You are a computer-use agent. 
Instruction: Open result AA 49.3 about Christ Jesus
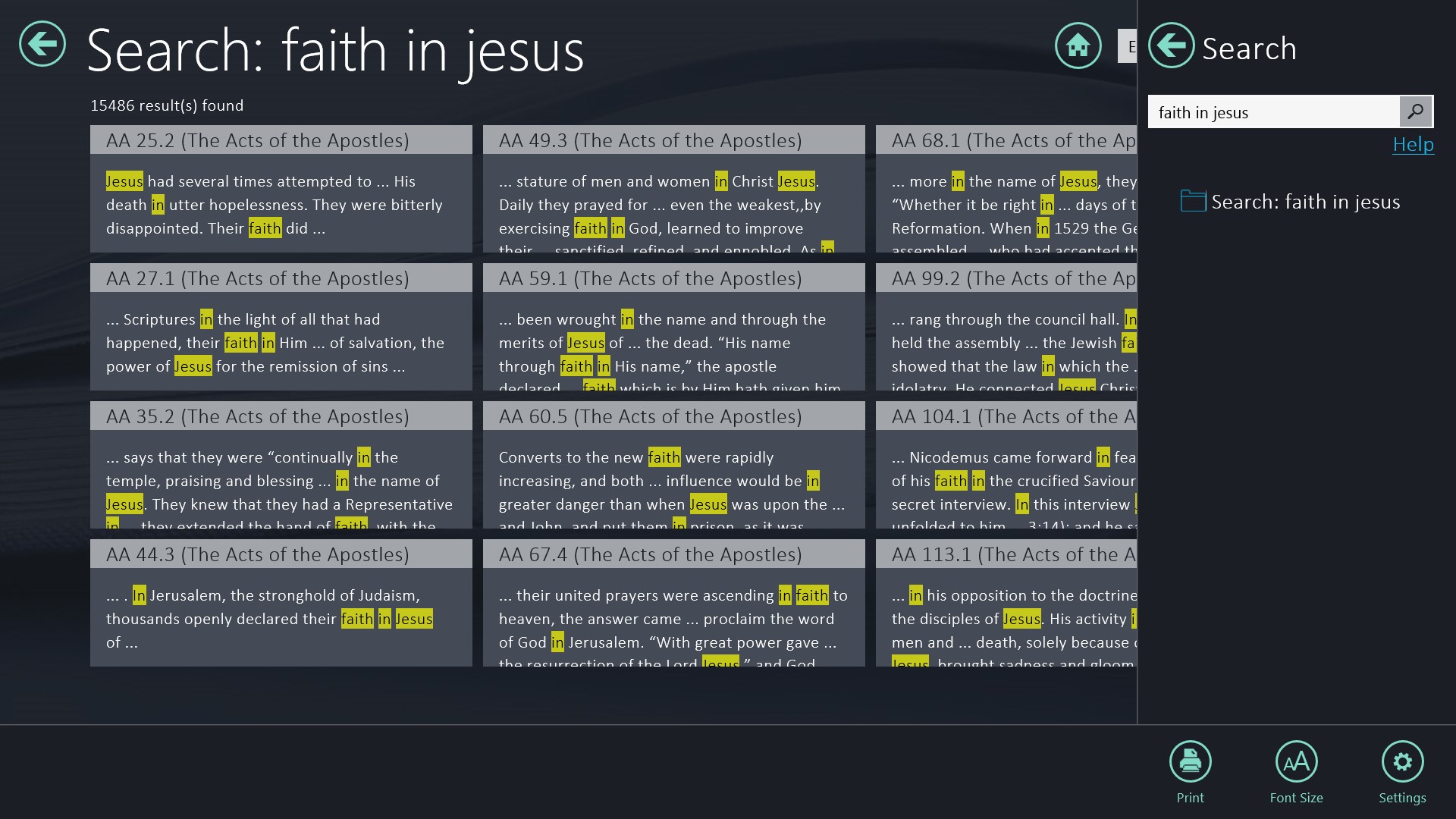(673, 190)
